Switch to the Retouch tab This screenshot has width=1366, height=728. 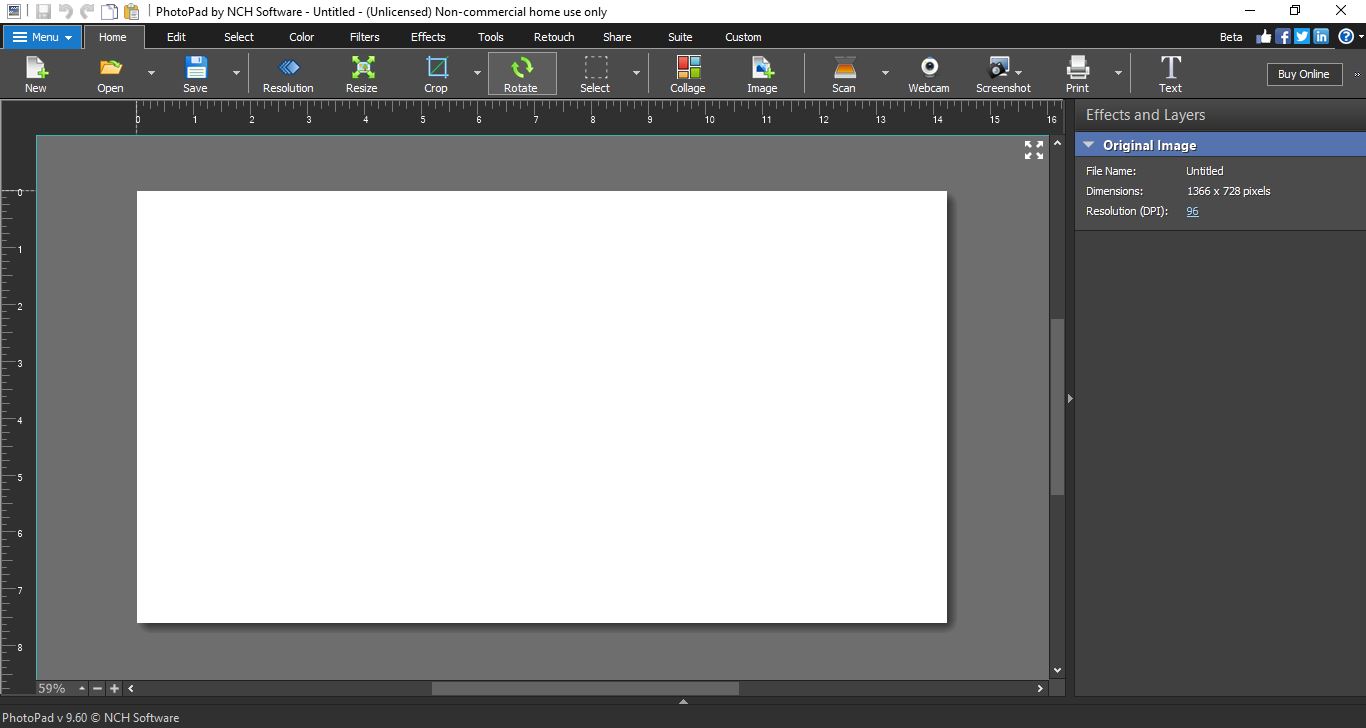554,37
